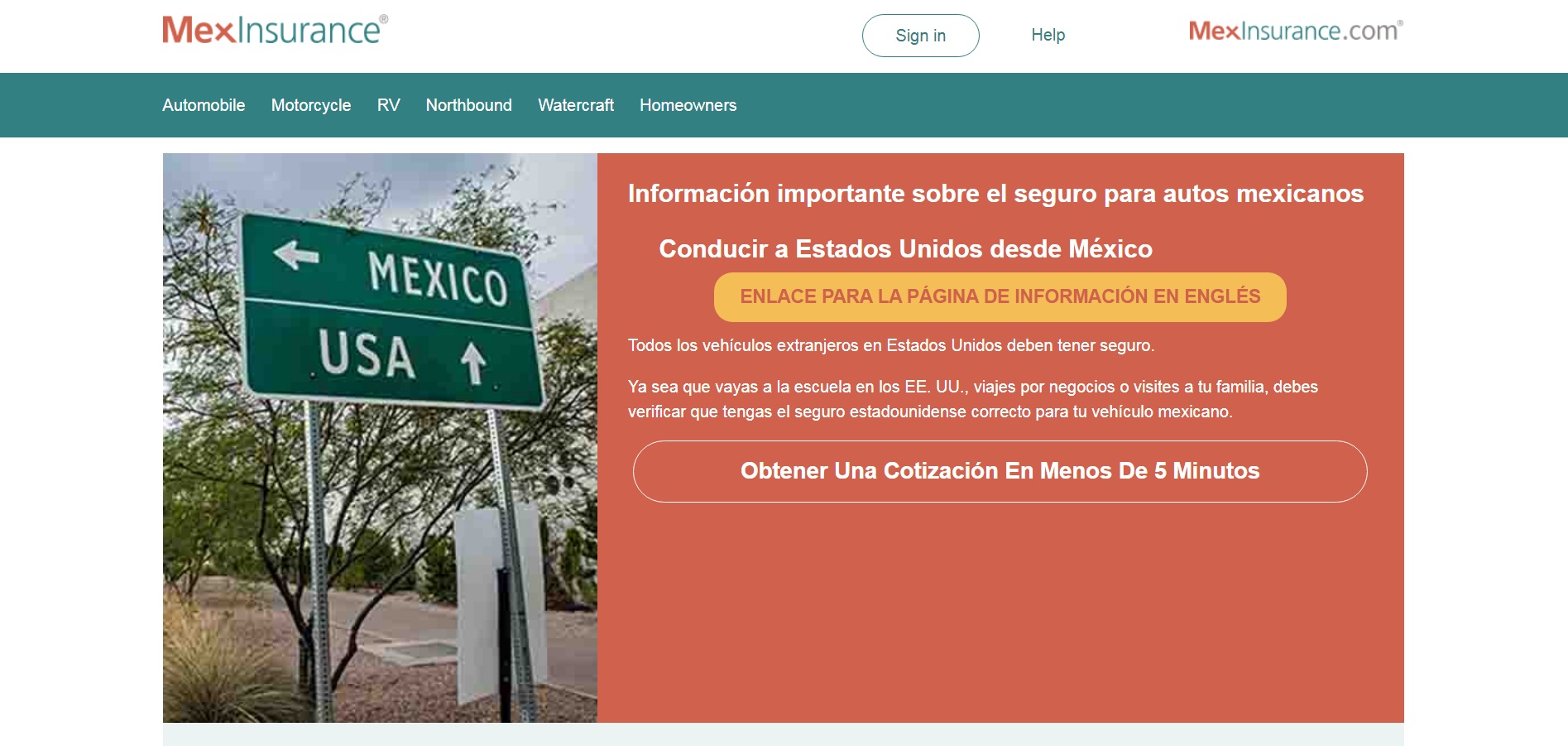The image size is (1568, 746).
Task: Open the Sign in button
Action: pos(920,36)
